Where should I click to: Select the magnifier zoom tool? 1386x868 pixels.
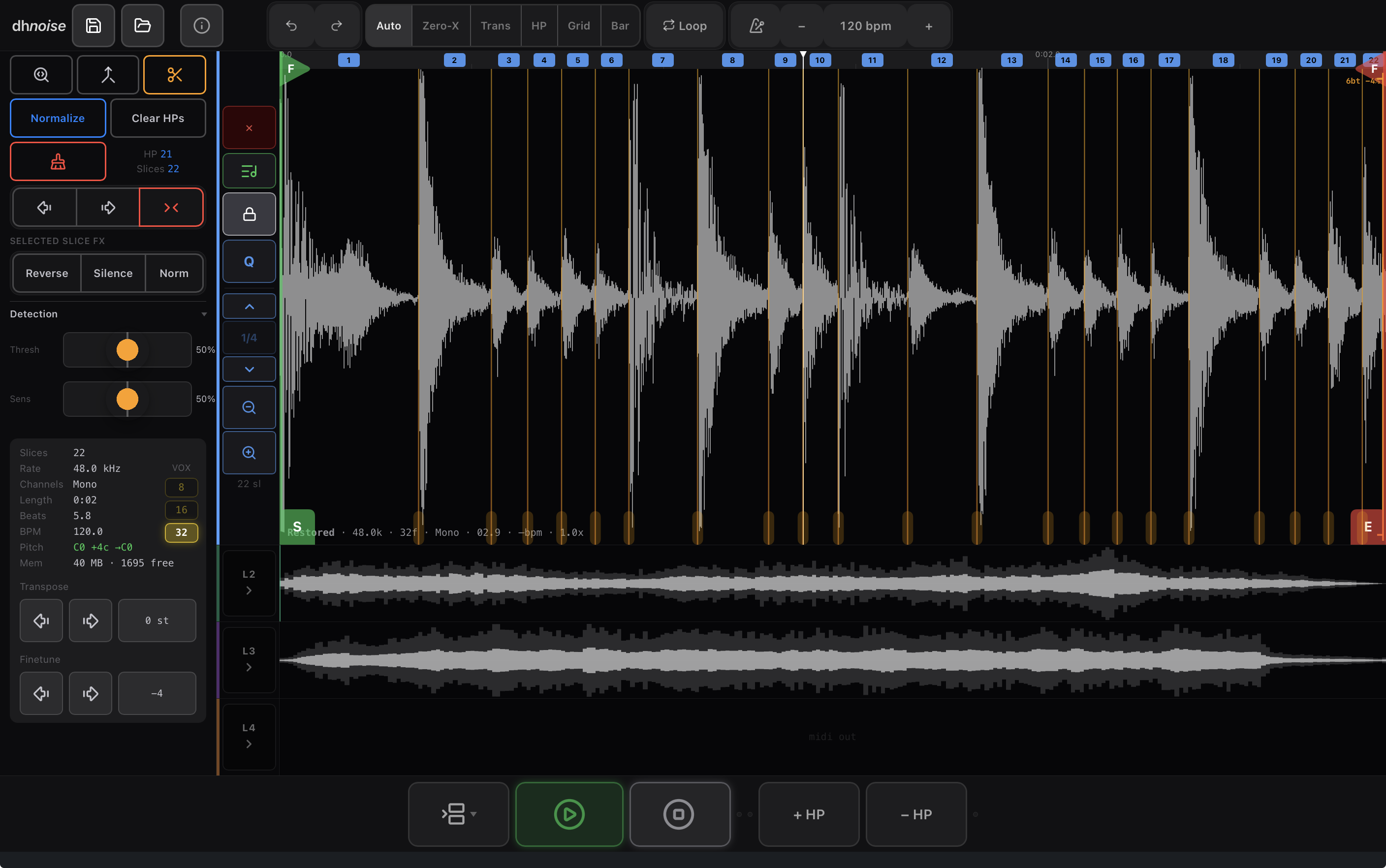[x=41, y=75]
